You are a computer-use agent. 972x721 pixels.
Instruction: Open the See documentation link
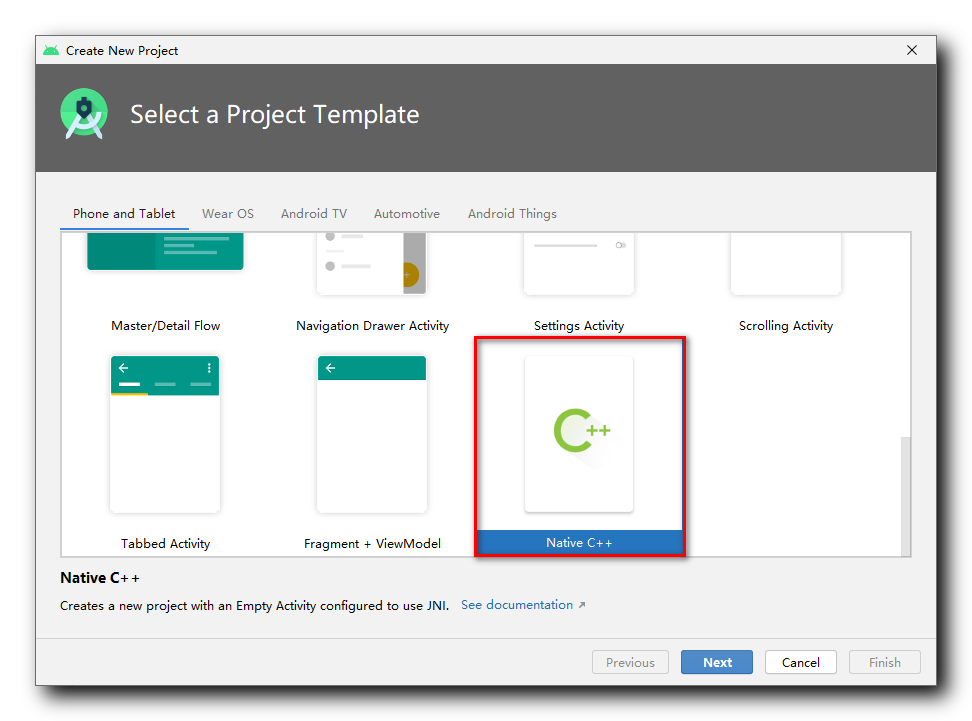tap(517, 604)
